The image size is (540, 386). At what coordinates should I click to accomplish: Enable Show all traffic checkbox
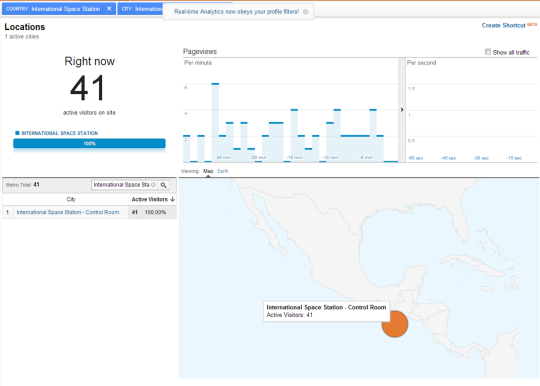point(488,52)
